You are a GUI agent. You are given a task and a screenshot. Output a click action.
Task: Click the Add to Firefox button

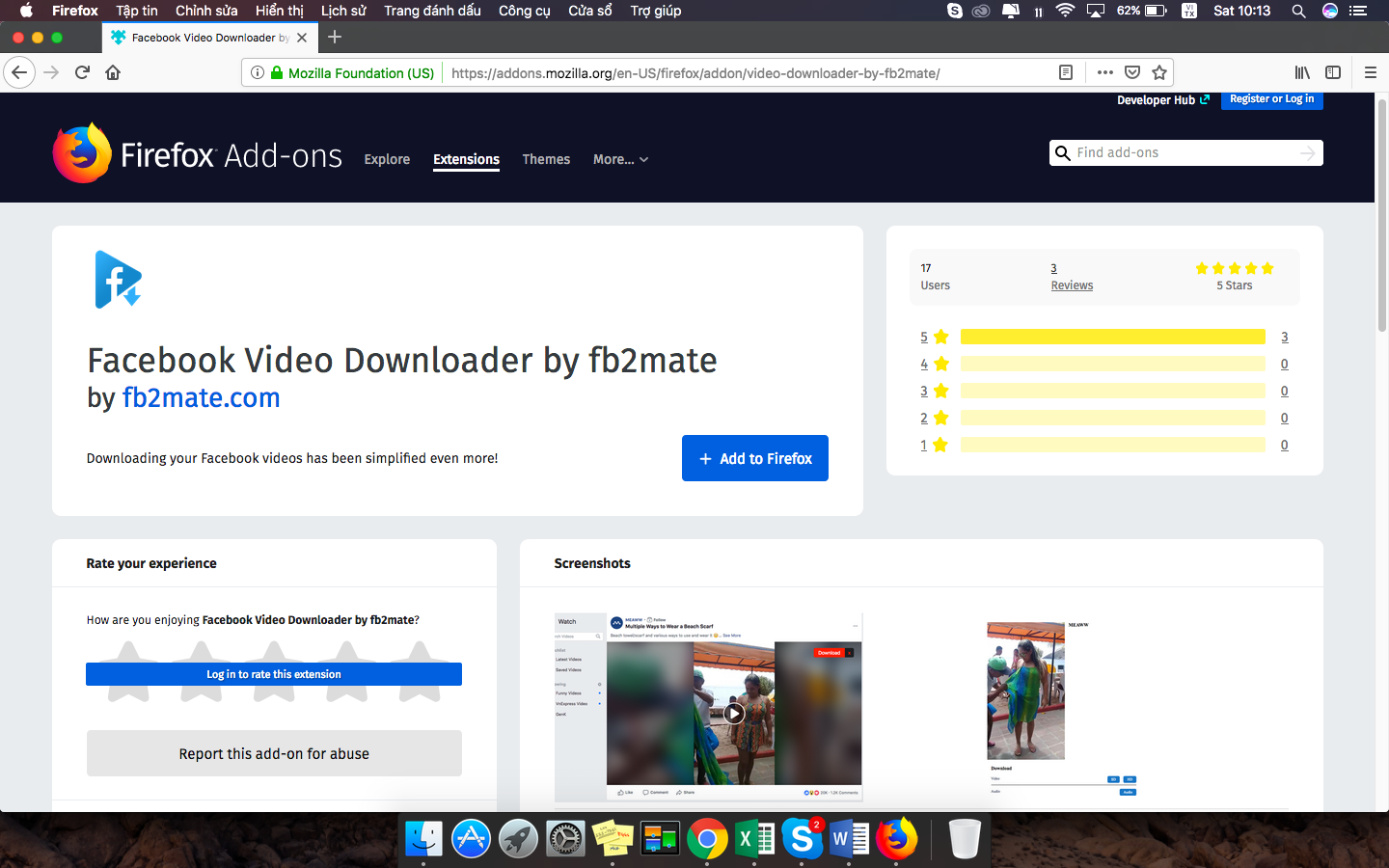(754, 458)
